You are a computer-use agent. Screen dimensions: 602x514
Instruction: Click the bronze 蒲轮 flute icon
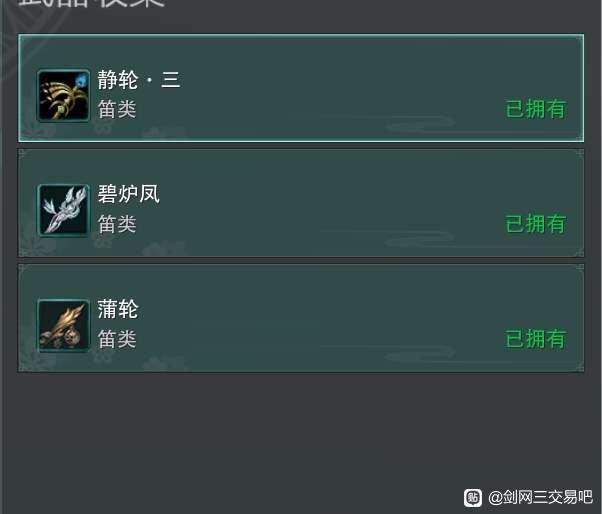64,326
